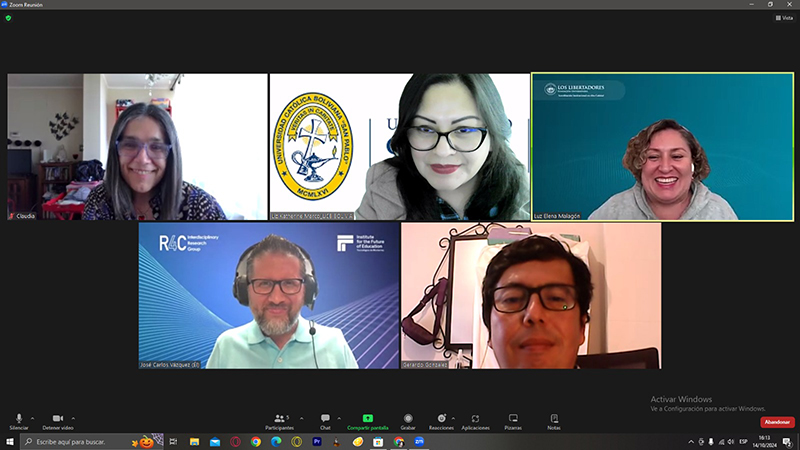
Task: Open Aplicaciones in Zoom toolbar
Action: [475, 420]
